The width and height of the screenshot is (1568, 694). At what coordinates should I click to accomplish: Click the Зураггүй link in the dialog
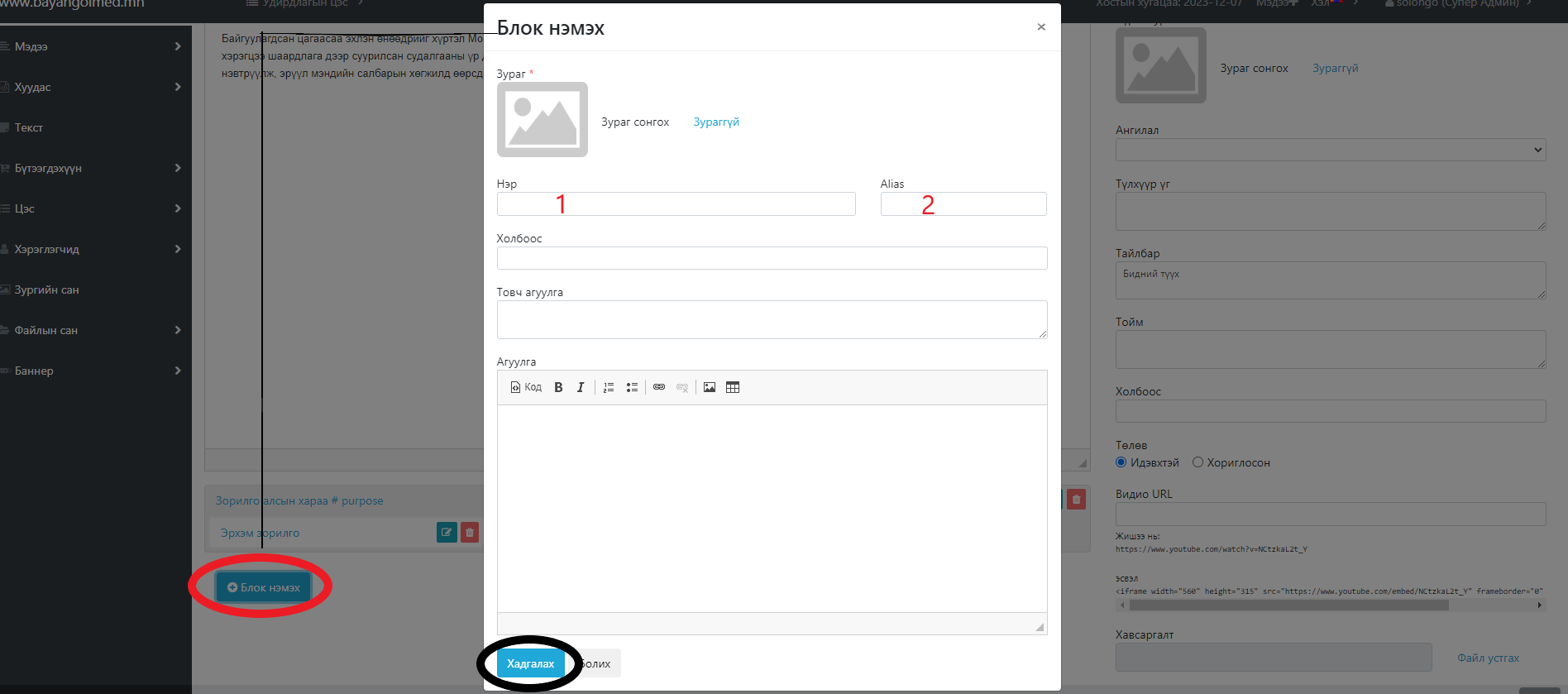pyautogui.click(x=716, y=122)
